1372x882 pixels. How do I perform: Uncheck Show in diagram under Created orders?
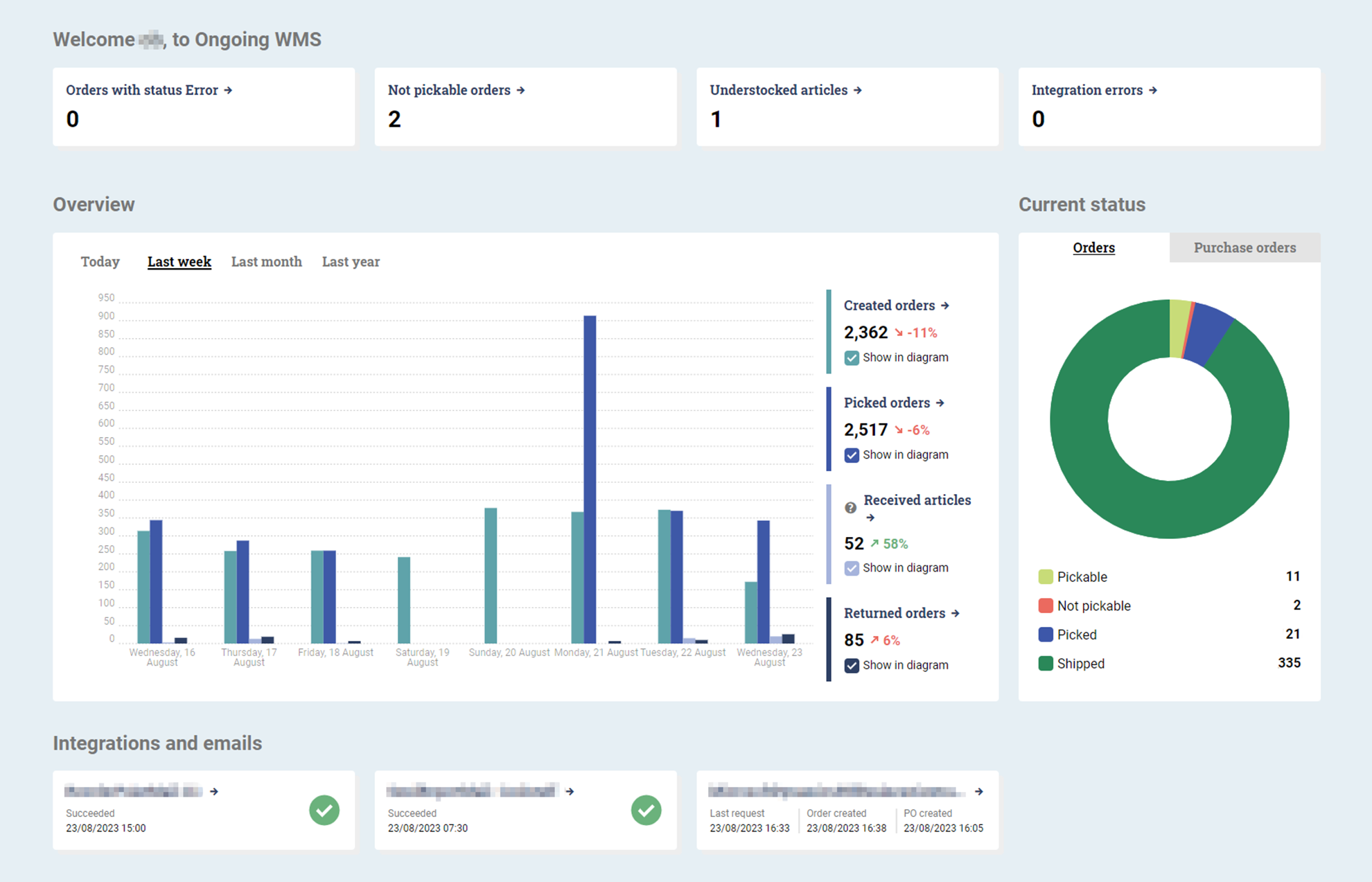851,358
